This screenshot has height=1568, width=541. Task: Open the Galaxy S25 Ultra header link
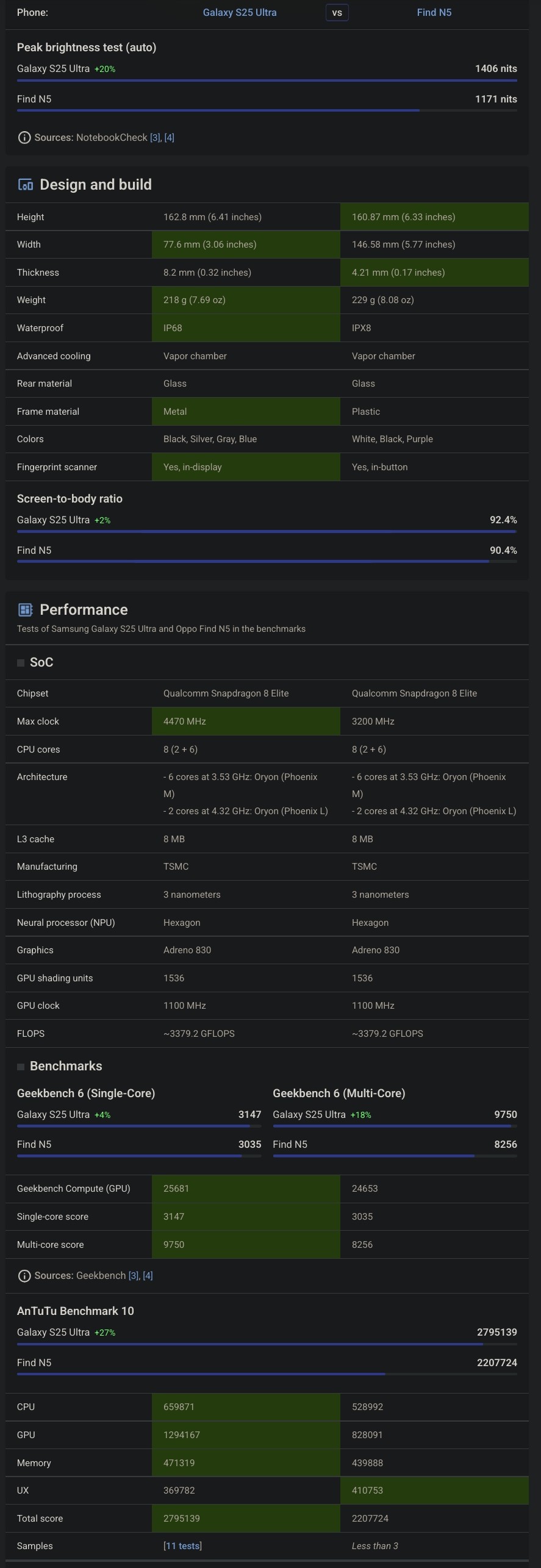240,12
